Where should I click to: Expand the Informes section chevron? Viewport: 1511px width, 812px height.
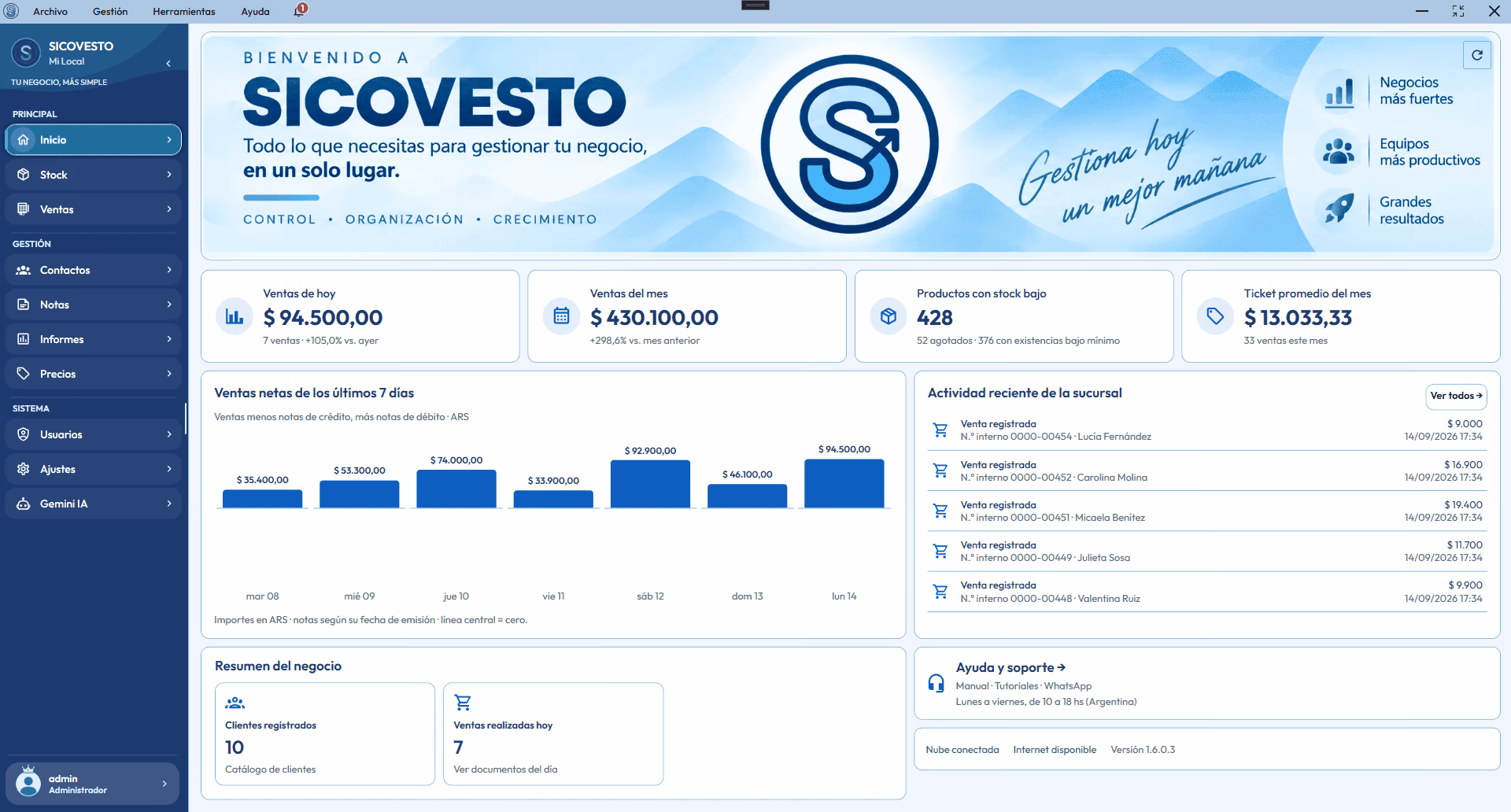[x=169, y=339]
